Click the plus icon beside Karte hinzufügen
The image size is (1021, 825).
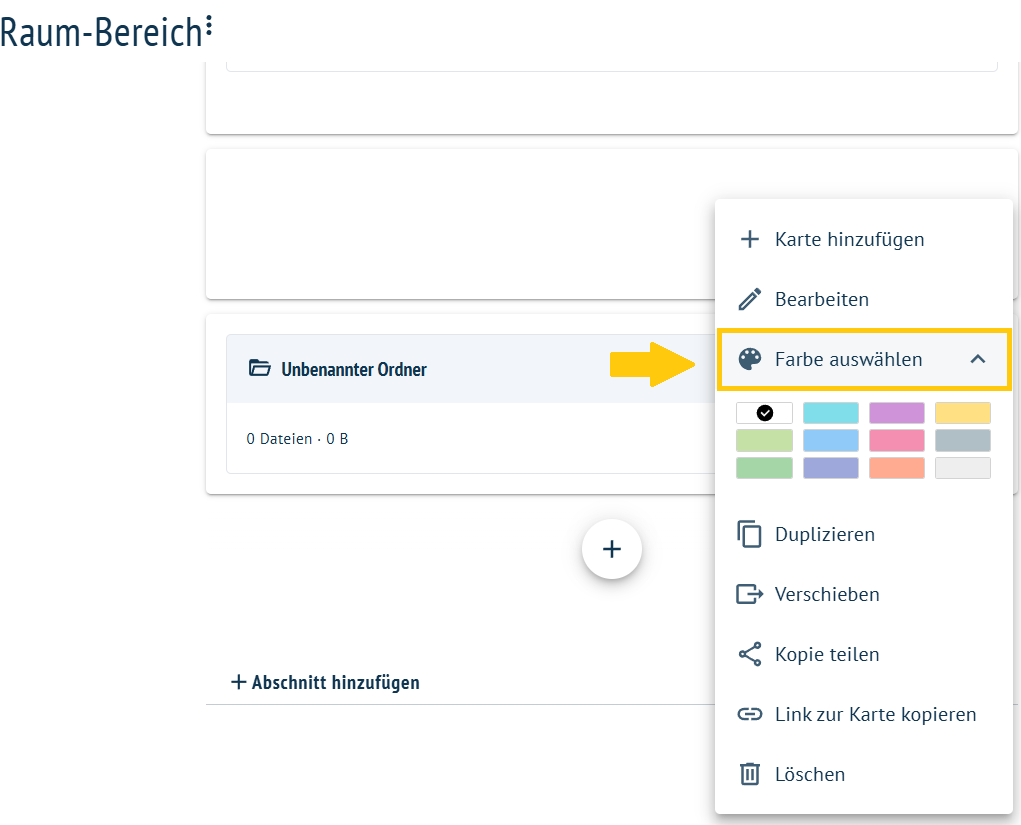749,239
